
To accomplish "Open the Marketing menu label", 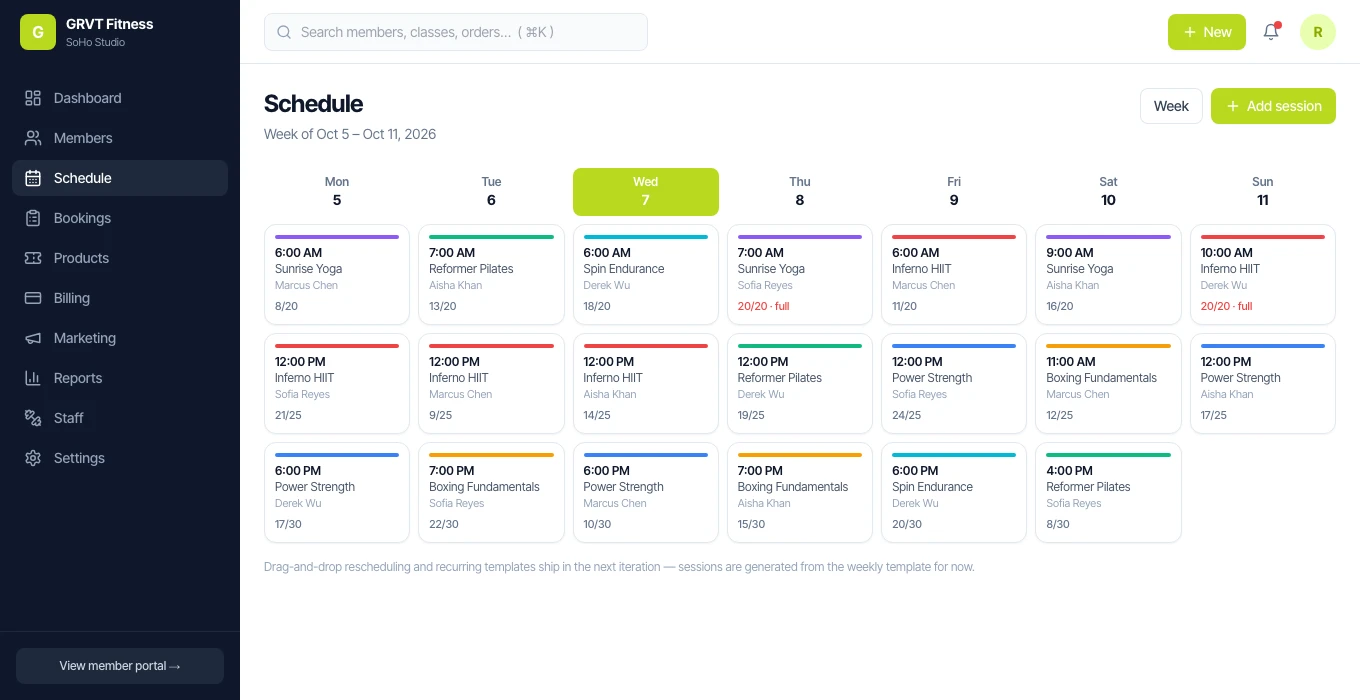I will pyautogui.click(x=85, y=338).
